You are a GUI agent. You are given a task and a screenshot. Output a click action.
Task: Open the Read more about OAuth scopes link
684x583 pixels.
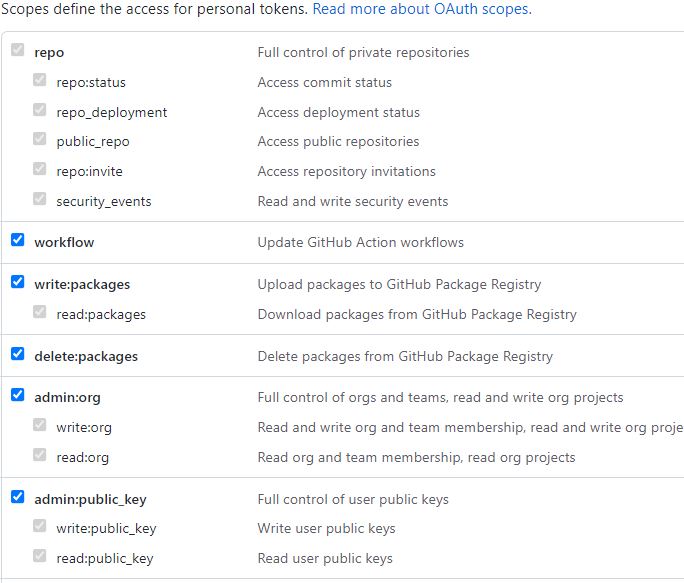coord(422,9)
